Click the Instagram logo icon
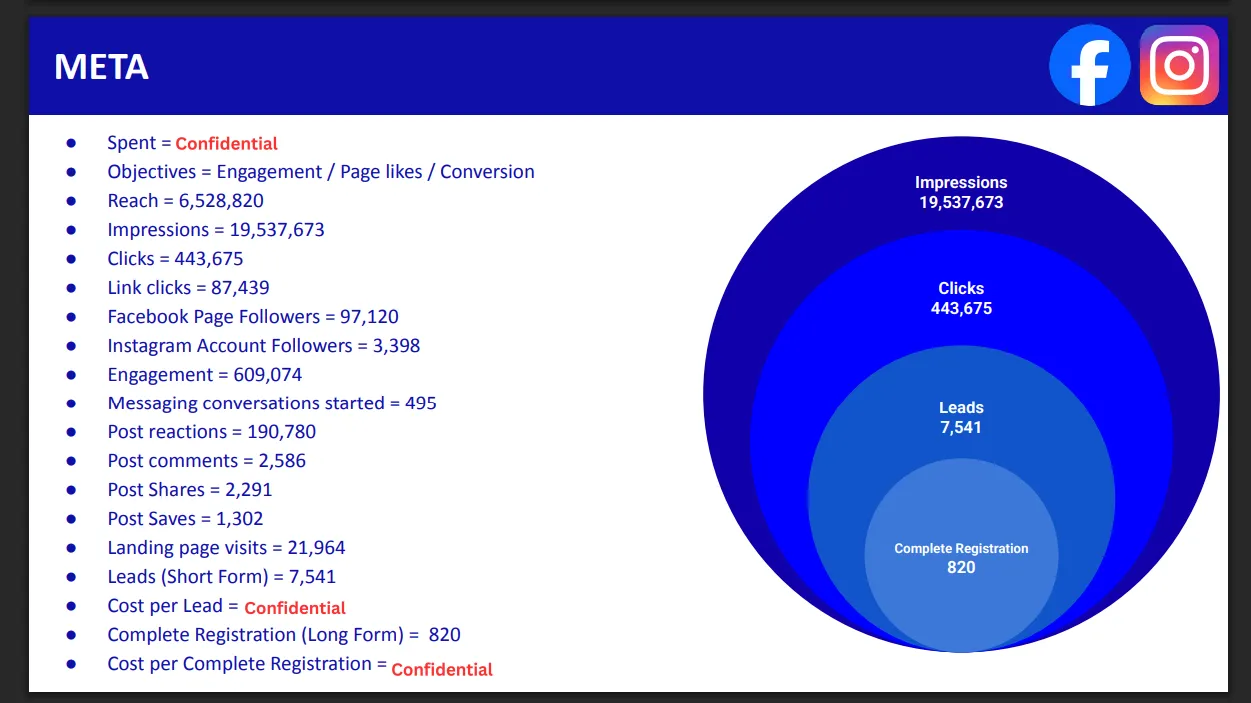This screenshot has width=1251, height=703. (x=1179, y=65)
